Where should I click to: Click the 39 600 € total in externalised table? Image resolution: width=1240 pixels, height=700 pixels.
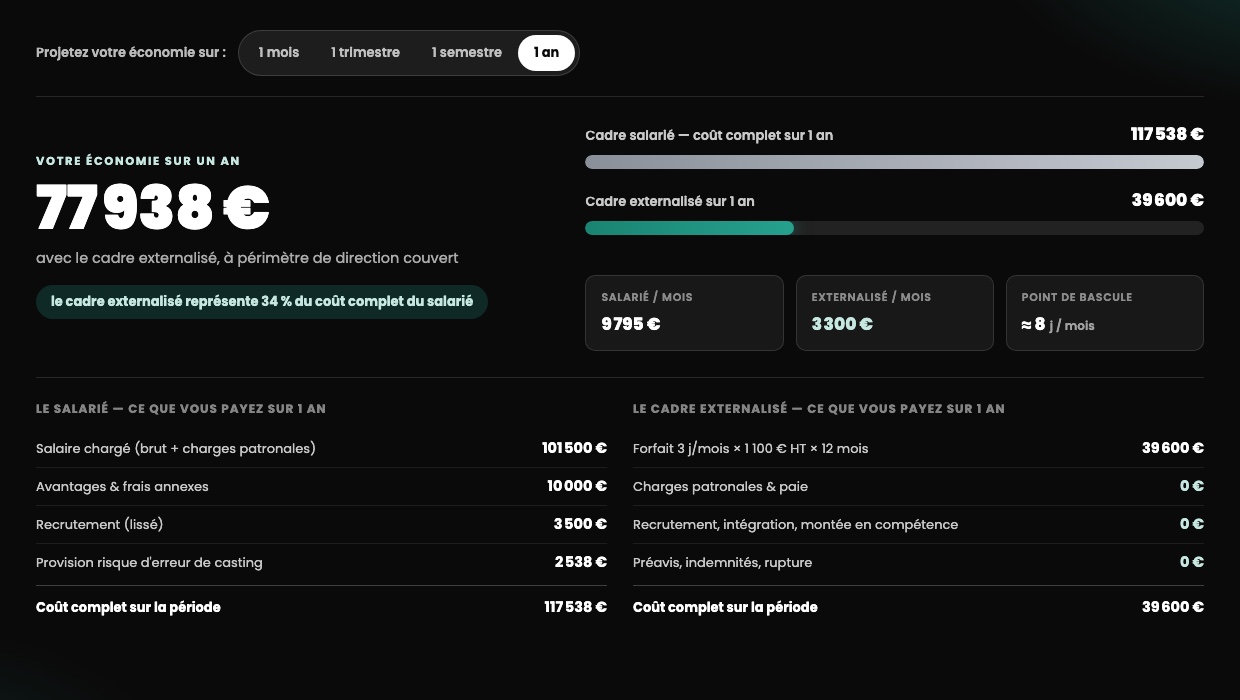tap(1173, 607)
